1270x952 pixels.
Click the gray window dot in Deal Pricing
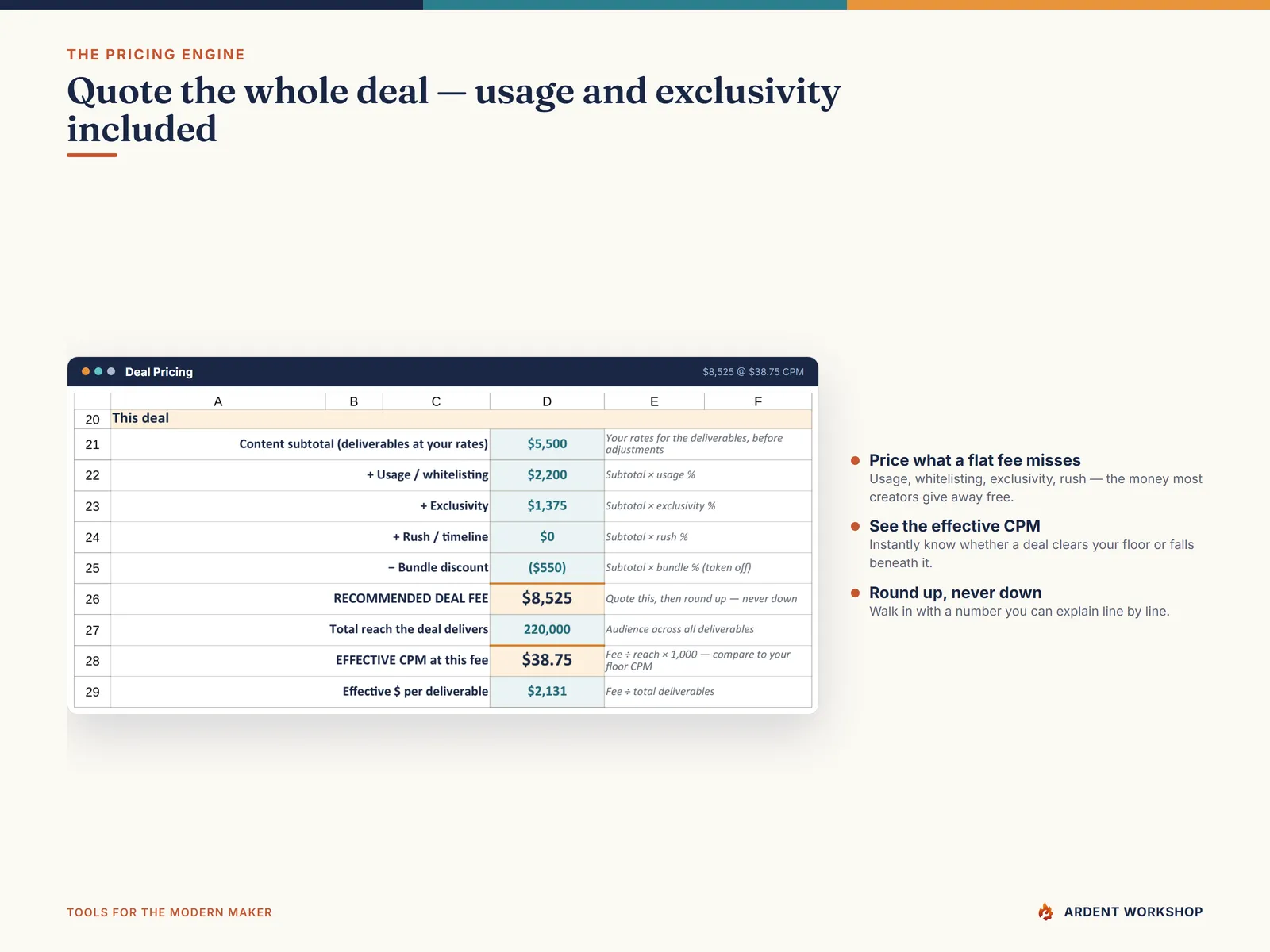(x=111, y=371)
